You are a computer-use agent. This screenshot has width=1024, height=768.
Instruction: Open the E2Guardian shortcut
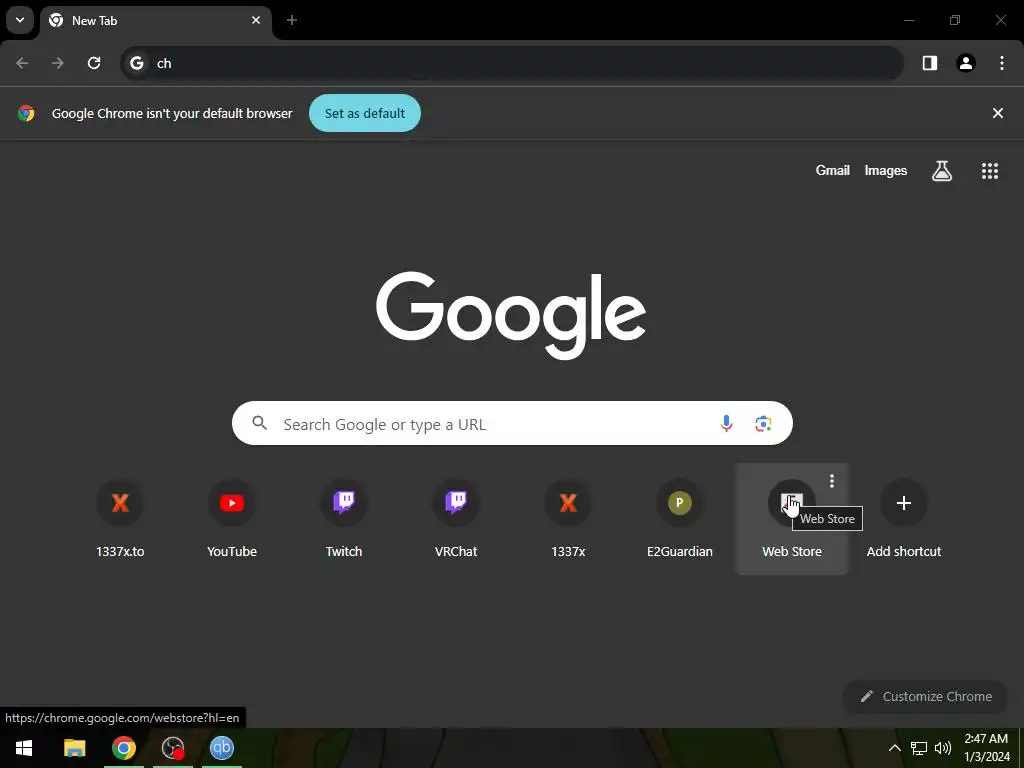pos(680,519)
